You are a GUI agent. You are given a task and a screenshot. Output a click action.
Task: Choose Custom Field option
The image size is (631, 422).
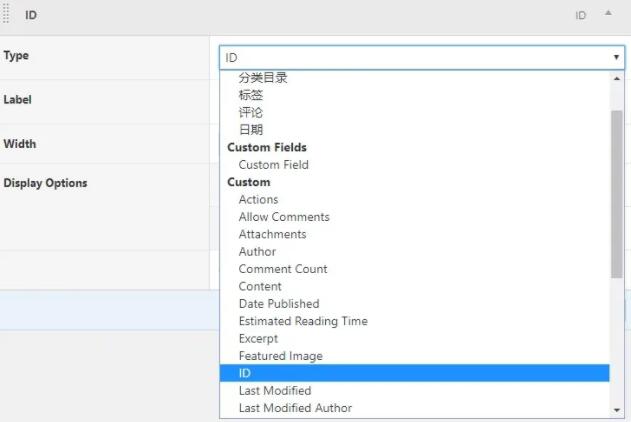pyautogui.click(x=414, y=165)
